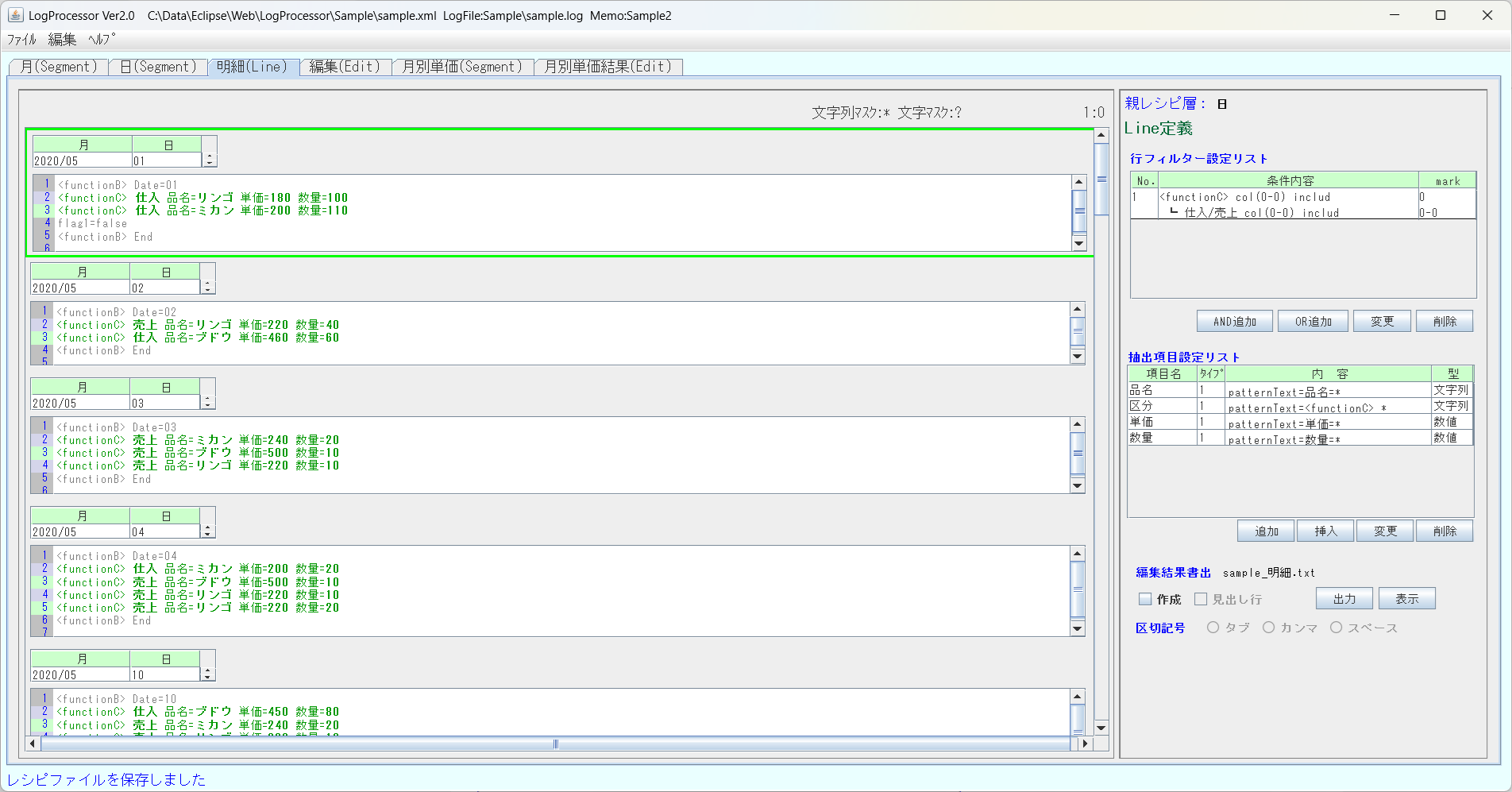Screen dimensions: 1512x792
Task: Click the main vertical scrollbar thumb
Action: pyautogui.click(x=1101, y=180)
